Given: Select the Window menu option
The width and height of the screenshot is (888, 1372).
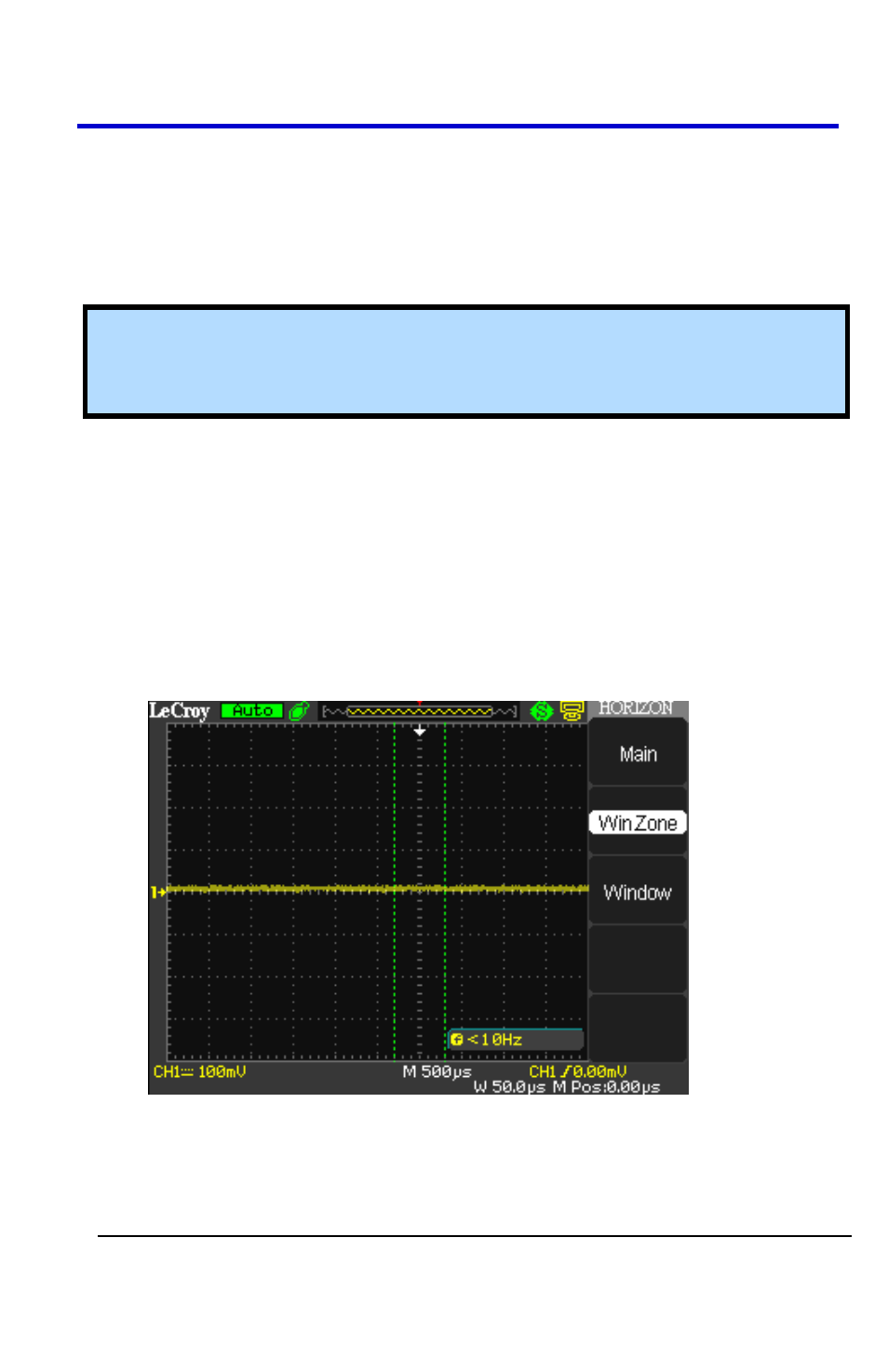Looking at the screenshot, I should [638, 892].
